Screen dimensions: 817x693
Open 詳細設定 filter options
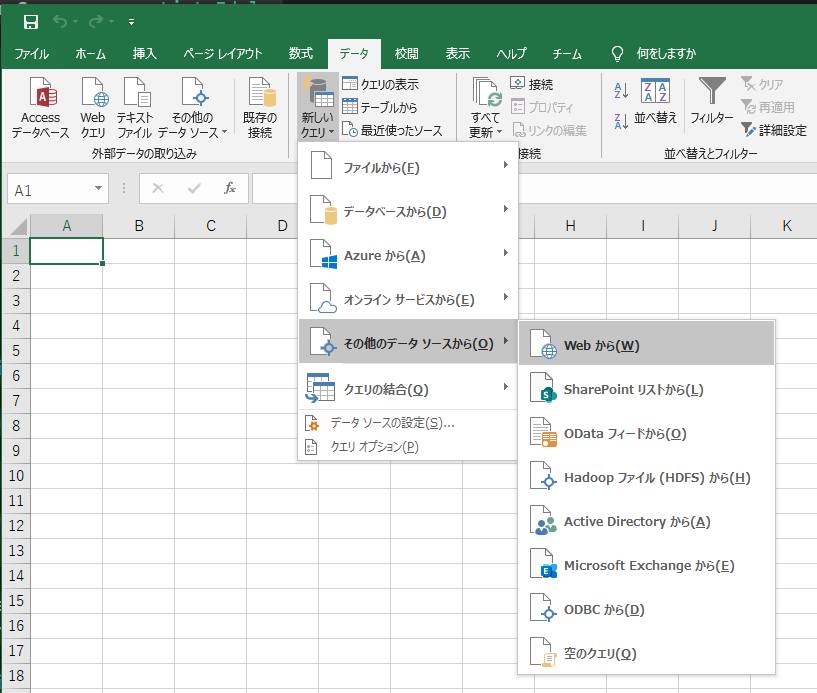[x=774, y=130]
